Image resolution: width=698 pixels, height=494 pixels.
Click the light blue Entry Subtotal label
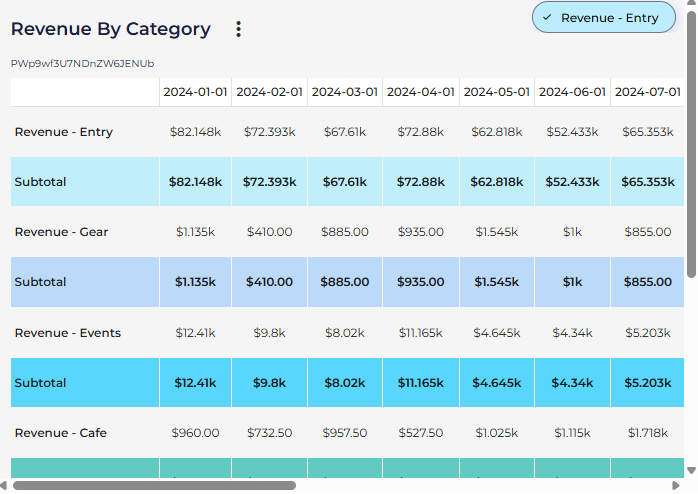[x=40, y=182]
